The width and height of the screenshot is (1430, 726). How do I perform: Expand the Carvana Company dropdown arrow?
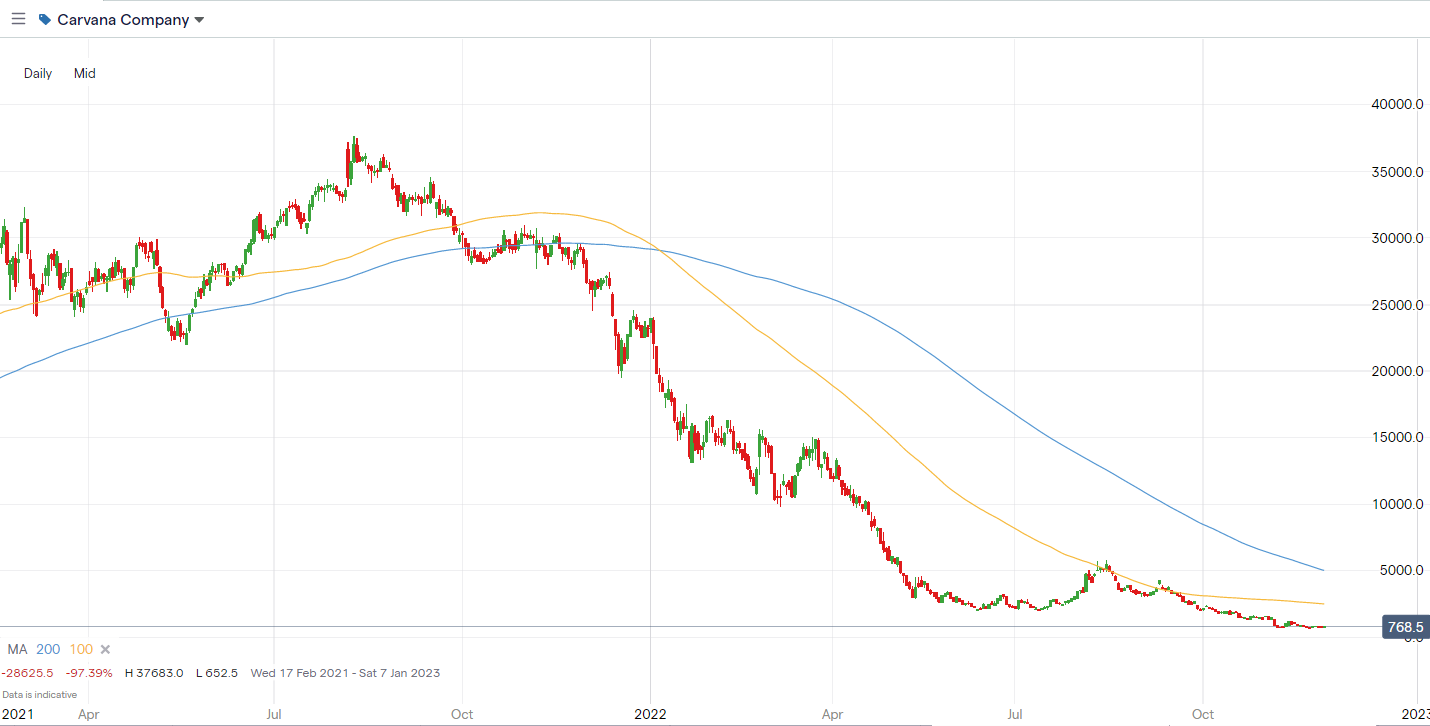click(199, 20)
